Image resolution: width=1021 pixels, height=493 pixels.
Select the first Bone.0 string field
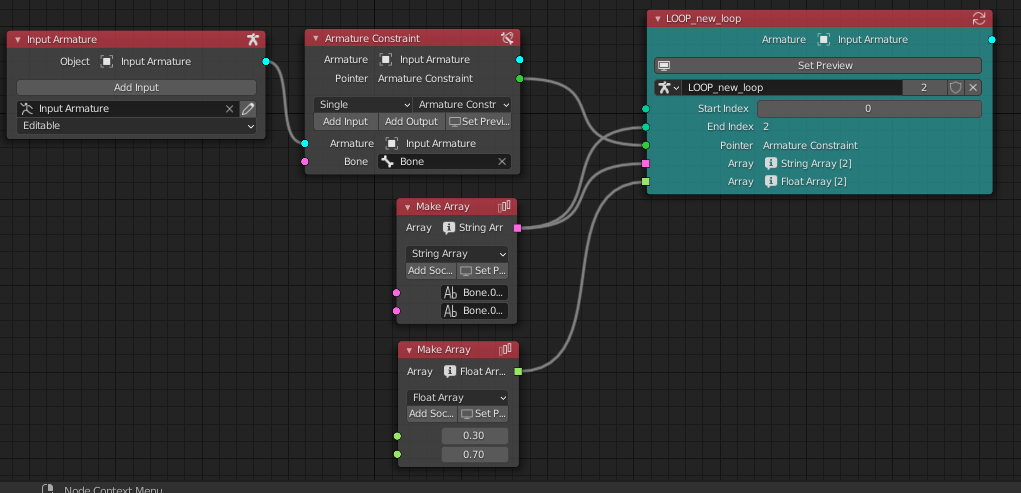point(475,292)
